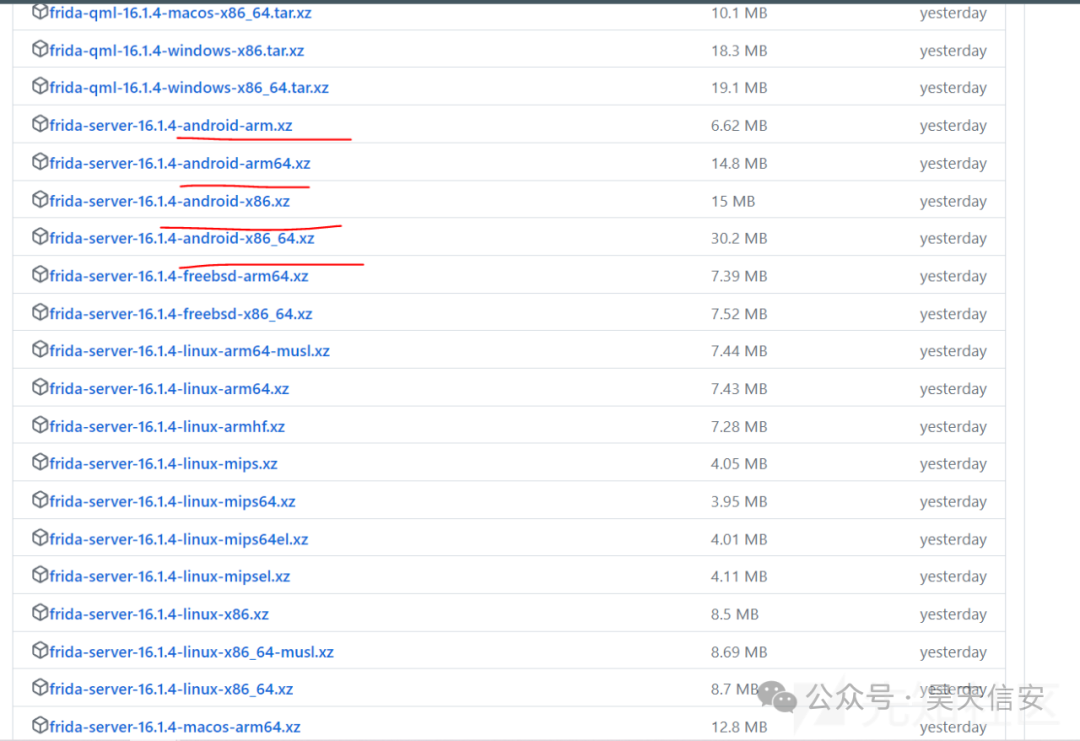Click package icon beside frida-qml windows-x86_64.tar.xz
This screenshot has width=1080, height=741.
pos(40,86)
